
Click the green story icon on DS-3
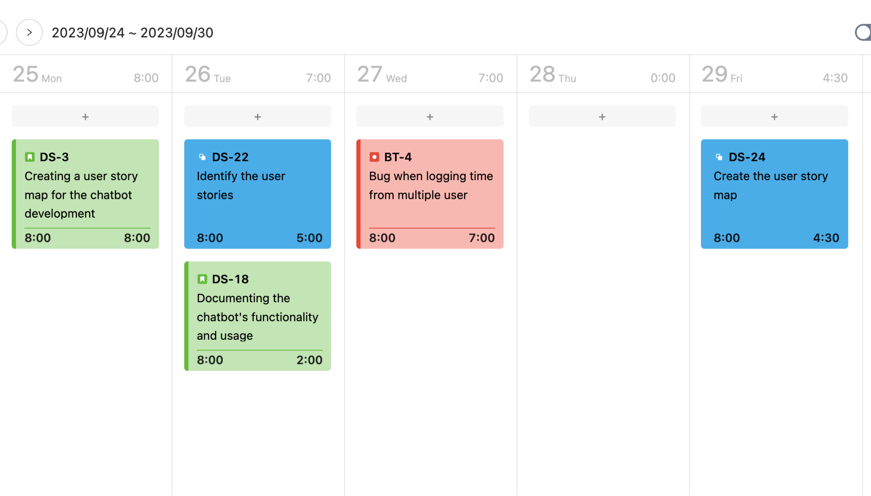click(30, 157)
